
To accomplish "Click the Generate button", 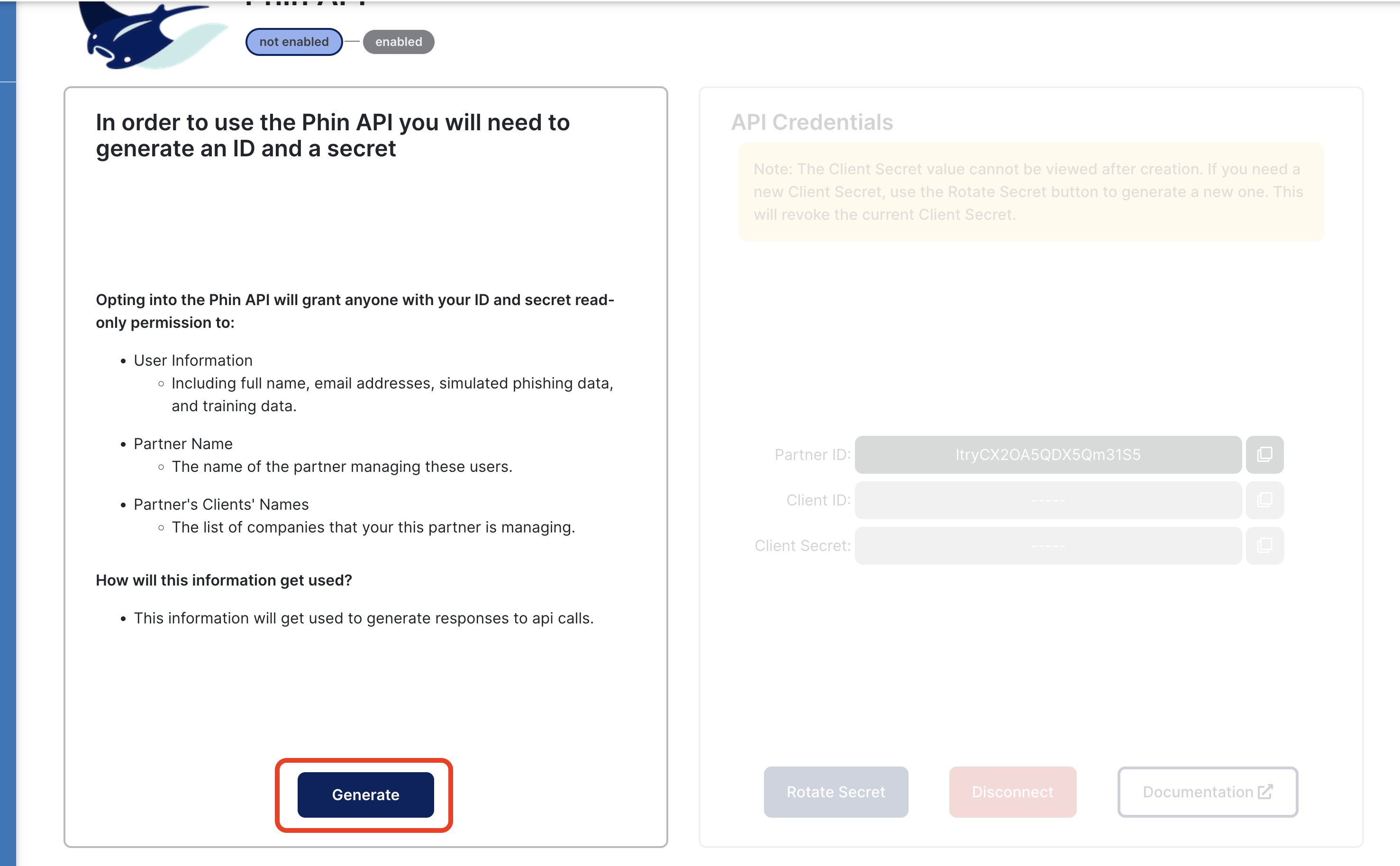I will coord(365,794).
